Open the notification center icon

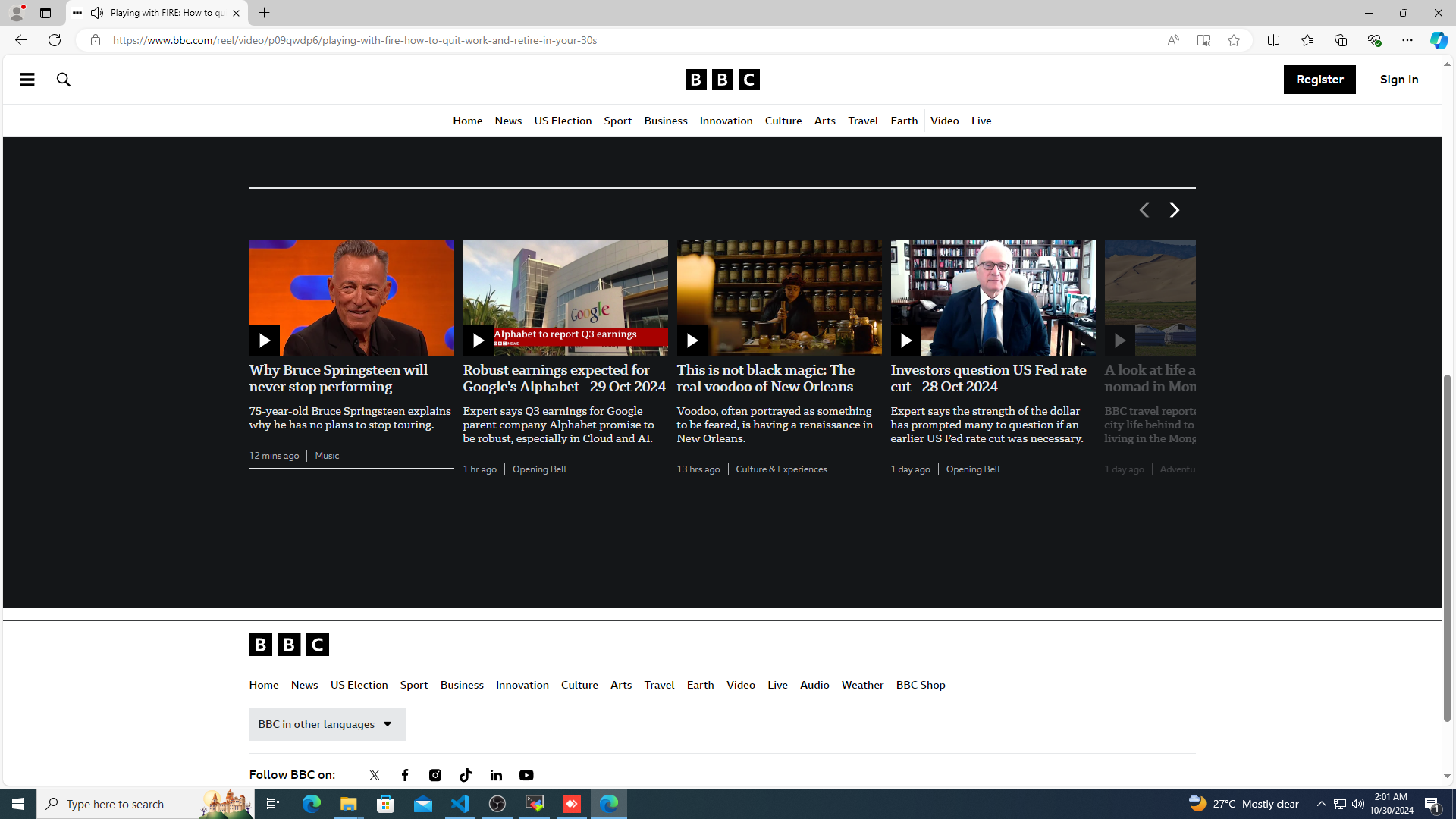(x=1433, y=804)
